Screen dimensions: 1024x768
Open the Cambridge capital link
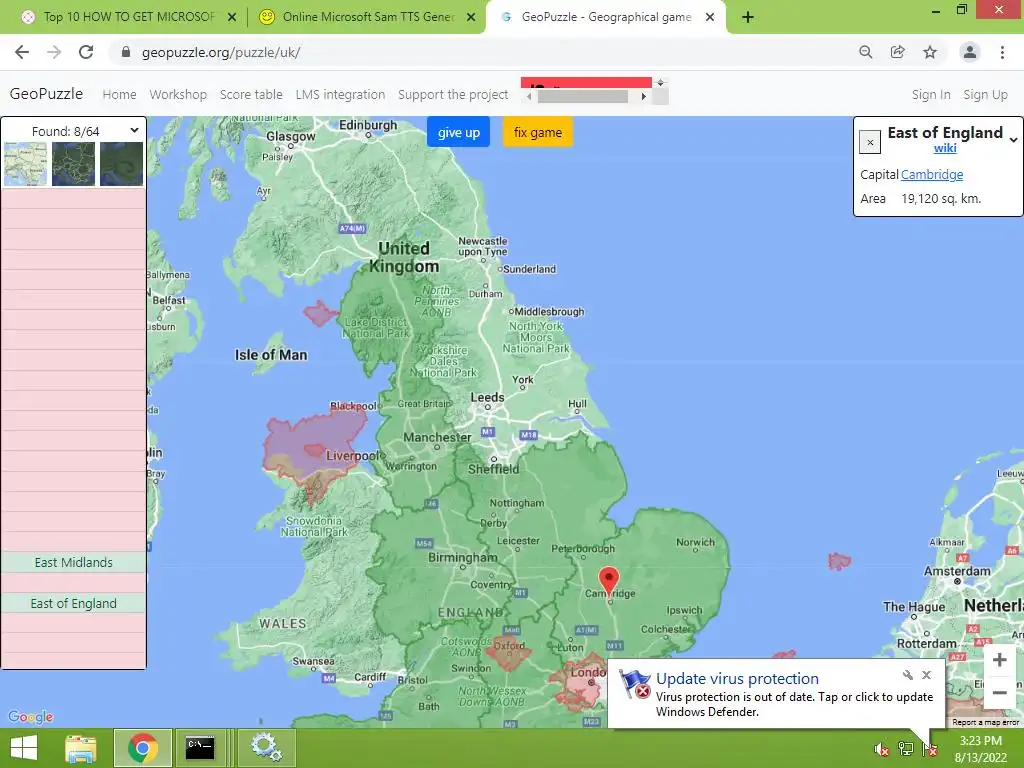point(932,174)
